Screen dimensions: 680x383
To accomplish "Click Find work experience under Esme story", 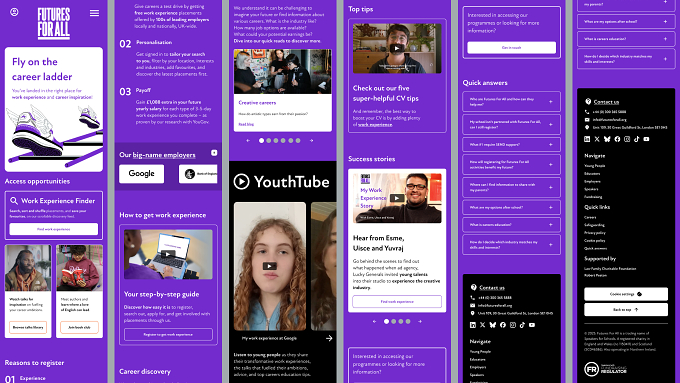I will click(x=397, y=301).
